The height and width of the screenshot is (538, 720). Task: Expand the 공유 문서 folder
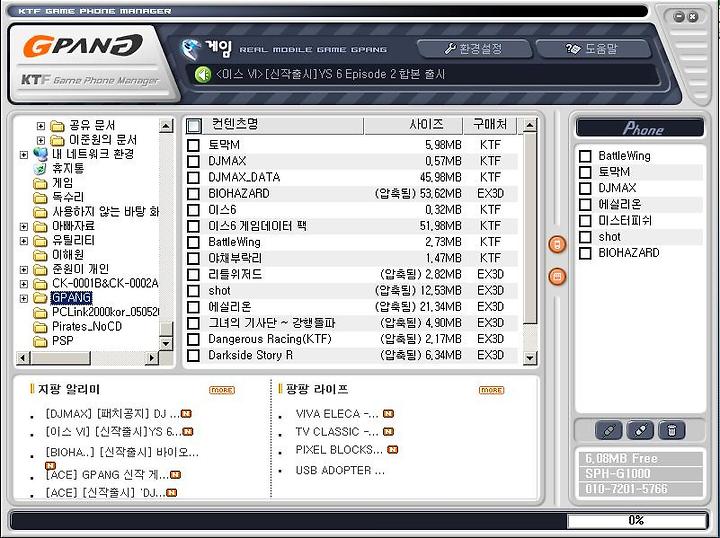[41, 126]
